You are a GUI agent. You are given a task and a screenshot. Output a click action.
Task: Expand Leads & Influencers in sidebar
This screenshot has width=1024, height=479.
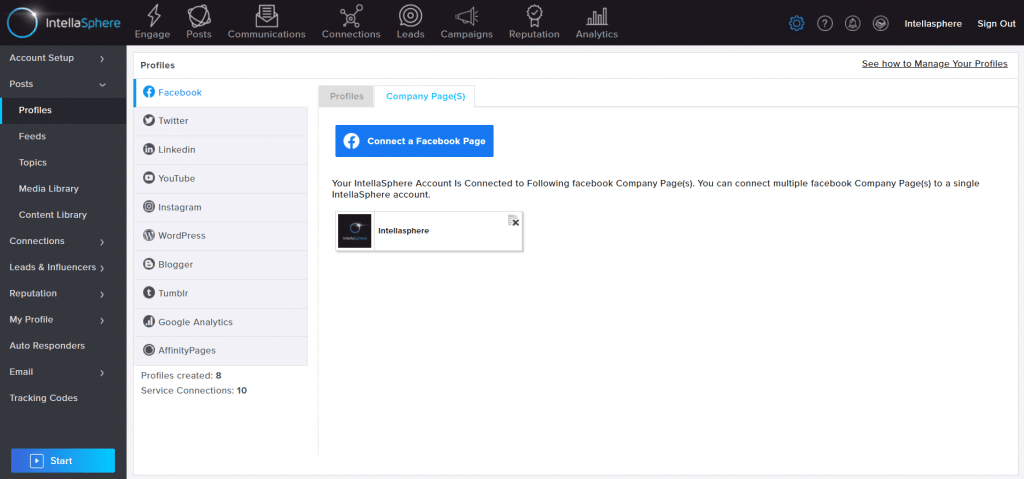coord(63,267)
